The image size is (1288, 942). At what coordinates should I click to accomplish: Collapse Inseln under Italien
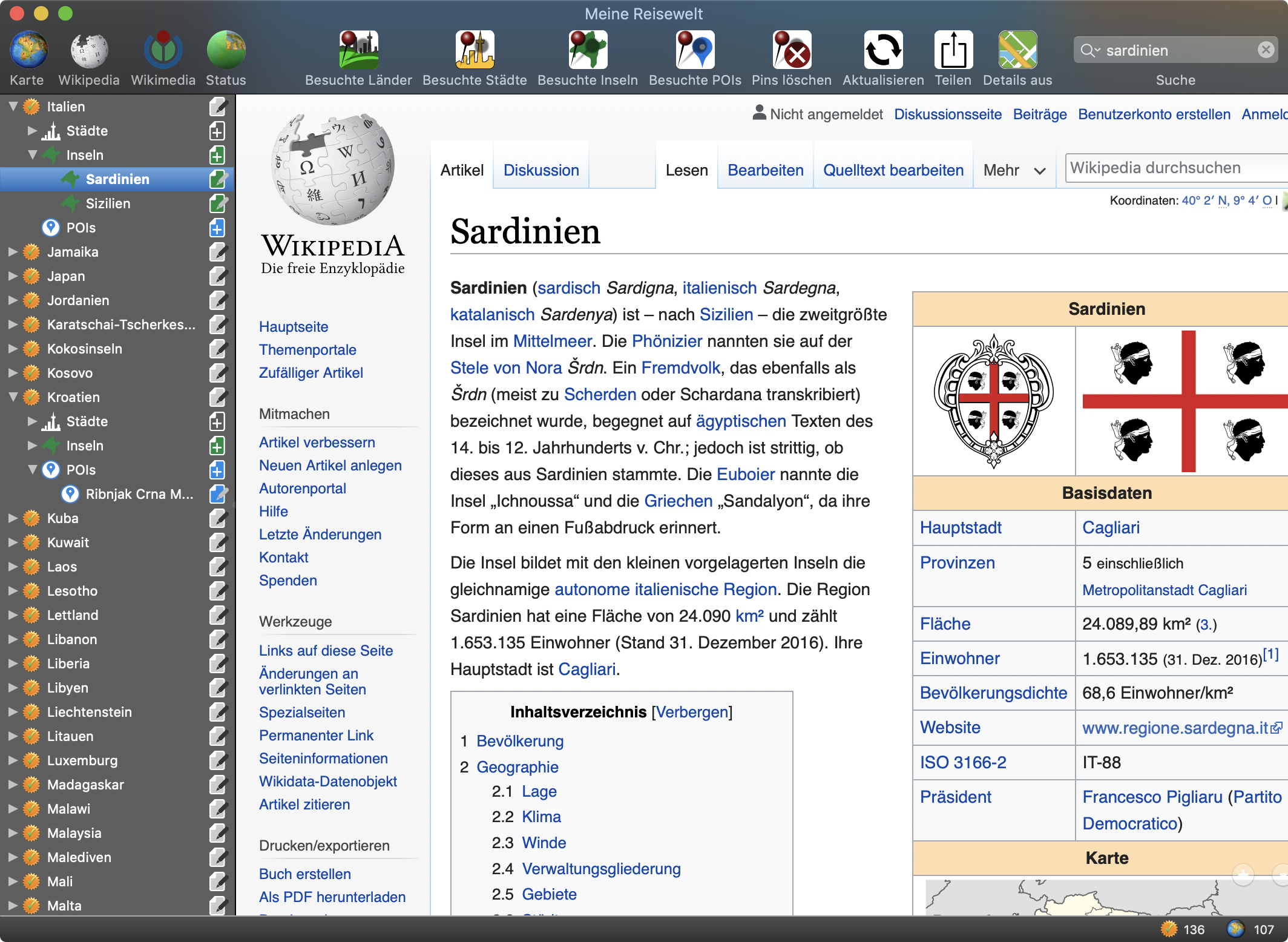click(x=32, y=155)
